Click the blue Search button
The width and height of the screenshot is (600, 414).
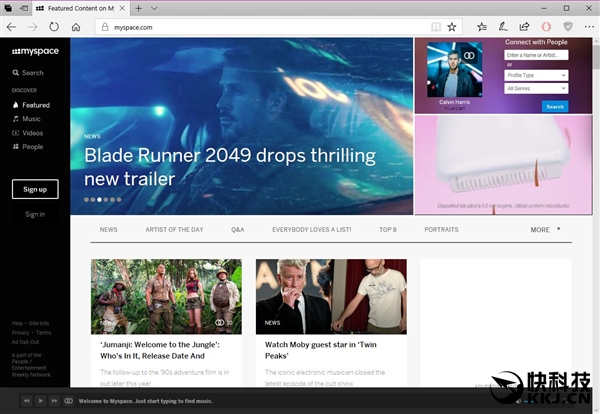[x=555, y=106]
